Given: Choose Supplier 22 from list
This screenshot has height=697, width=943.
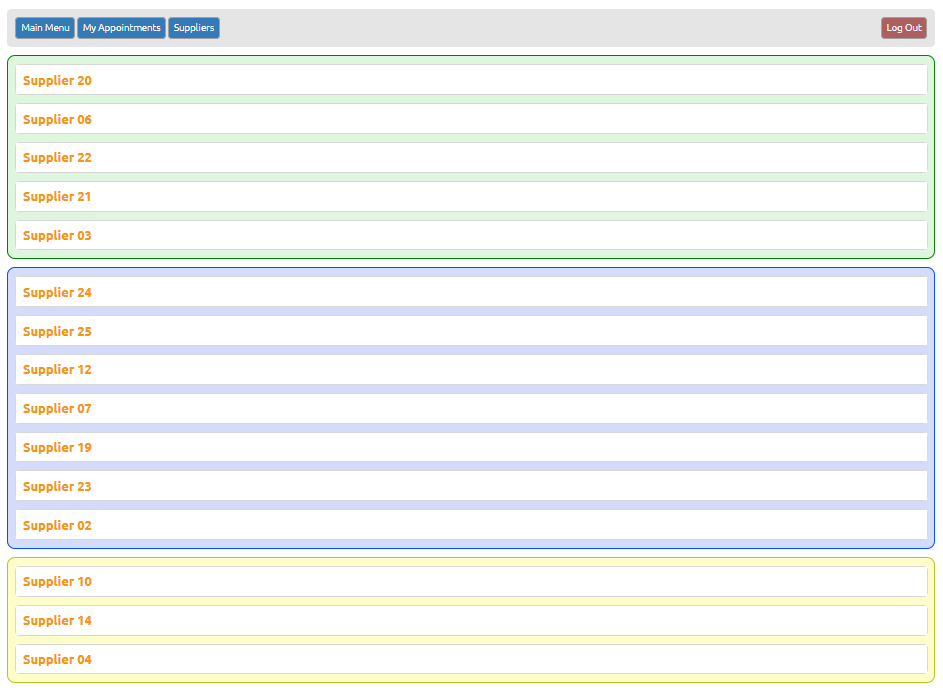Looking at the screenshot, I should [471, 158].
